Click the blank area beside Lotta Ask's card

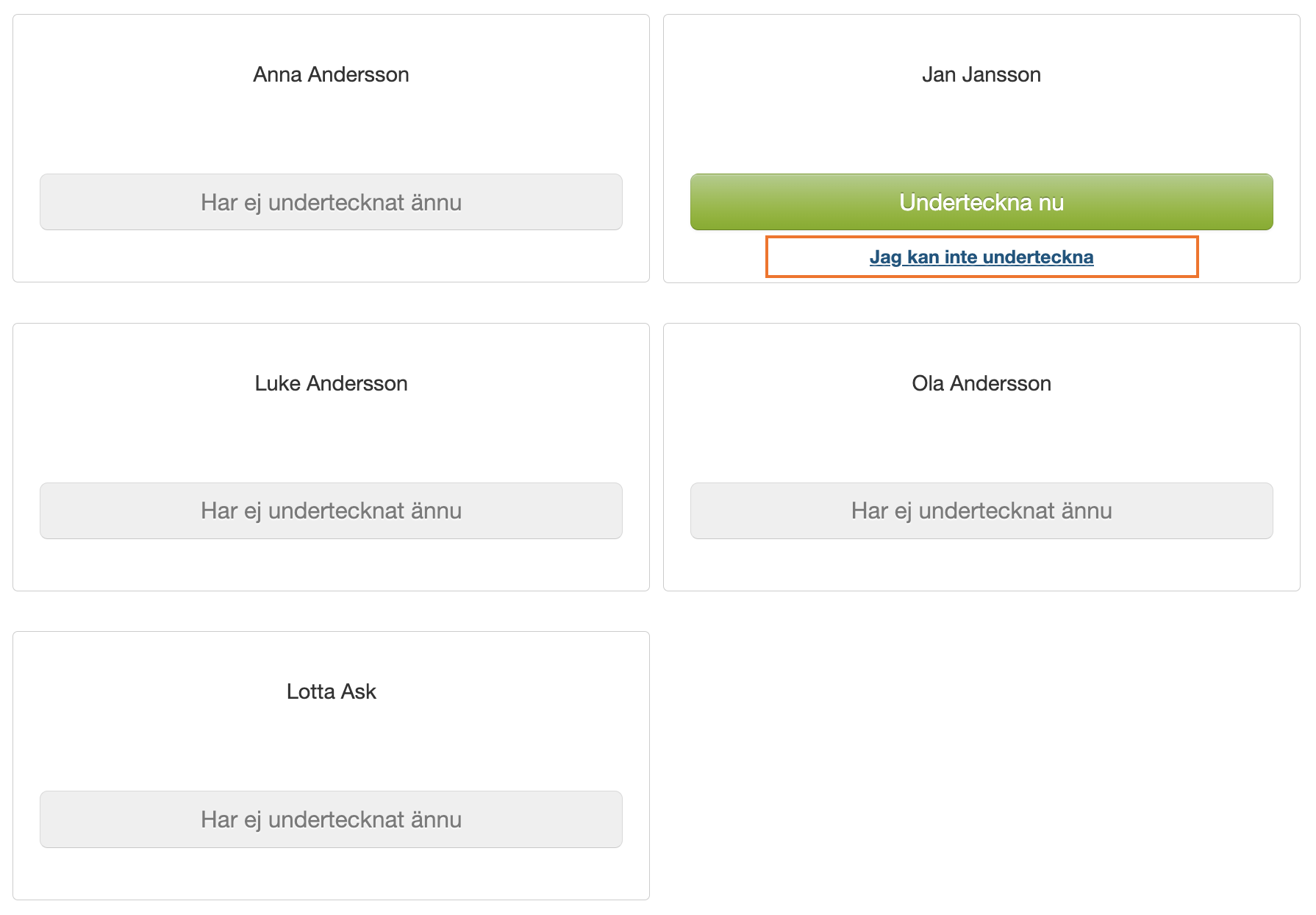981,765
